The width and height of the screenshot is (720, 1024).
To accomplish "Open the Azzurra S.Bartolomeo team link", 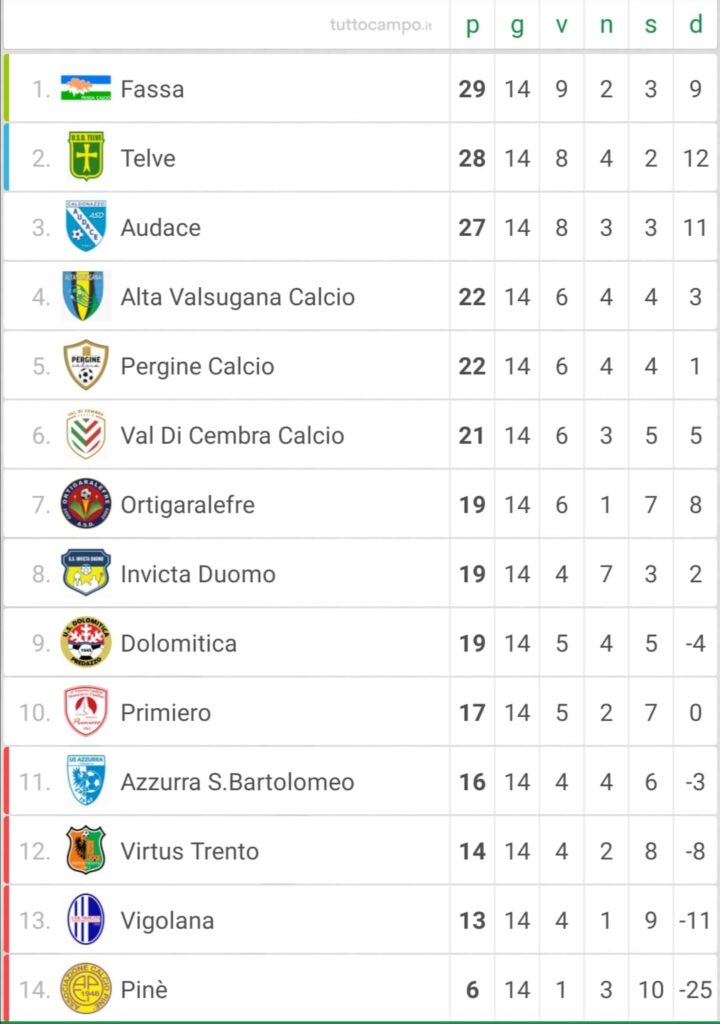I will [238, 782].
